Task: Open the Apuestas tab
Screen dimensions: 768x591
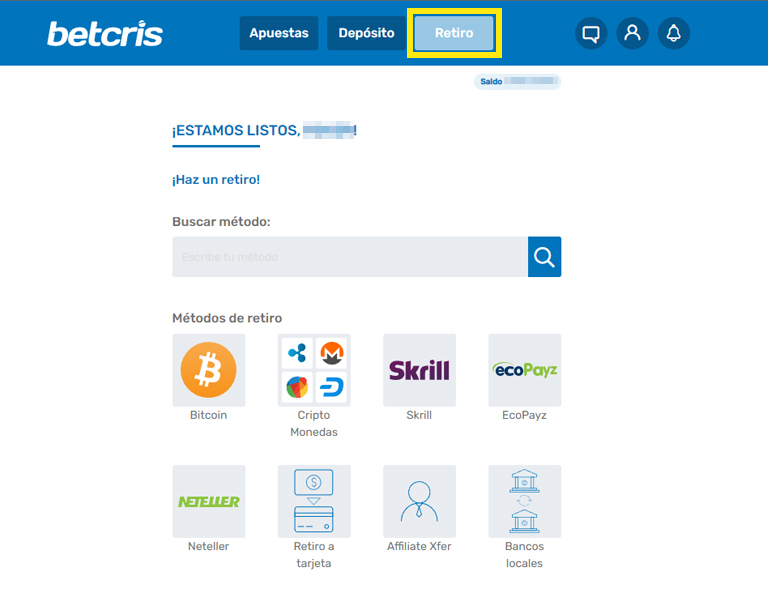Action: click(x=279, y=33)
